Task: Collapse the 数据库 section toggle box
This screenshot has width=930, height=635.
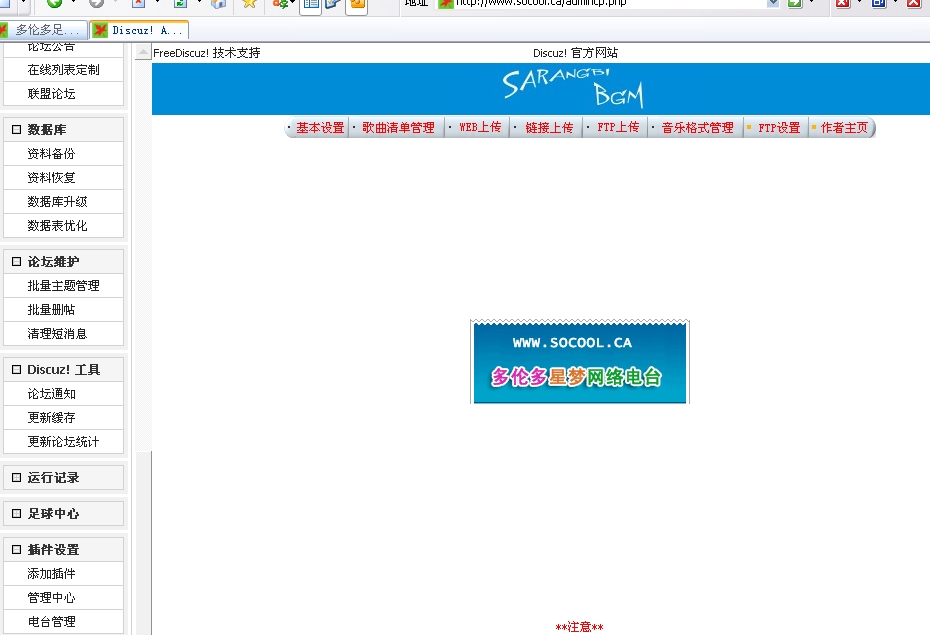Action: tap(17, 129)
